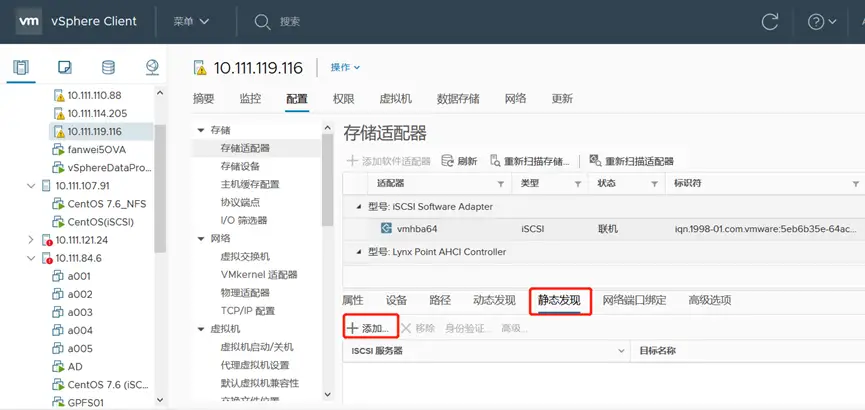Screen dimensions: 865x410
Task: Click the VM icon beside CentOS 7.6_NFS
Action: click(x=58, y=204)
